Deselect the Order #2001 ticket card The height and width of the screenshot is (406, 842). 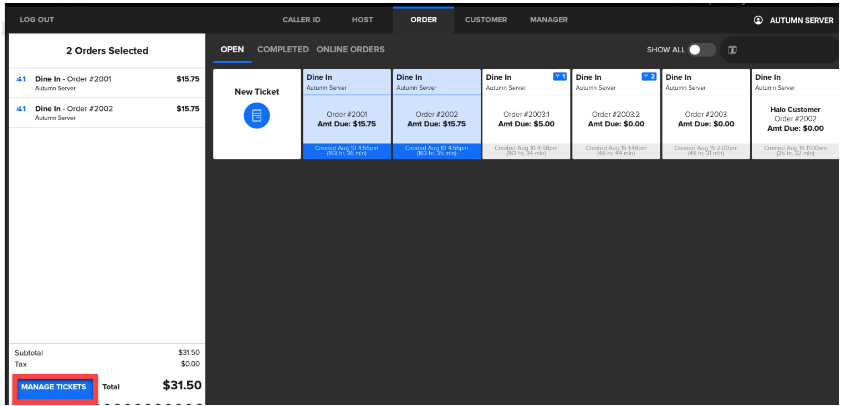tap(346, 114)
